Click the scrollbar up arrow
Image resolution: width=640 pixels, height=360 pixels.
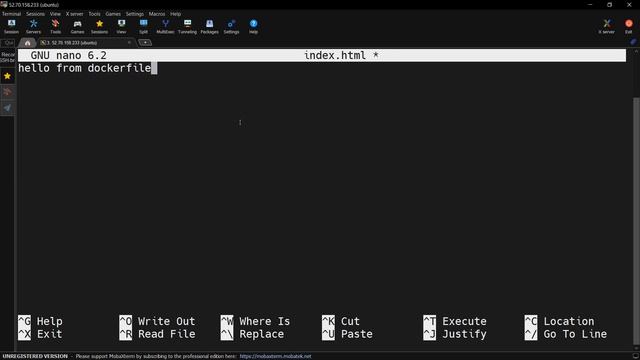pyautogui.click(x=636, y=51)
